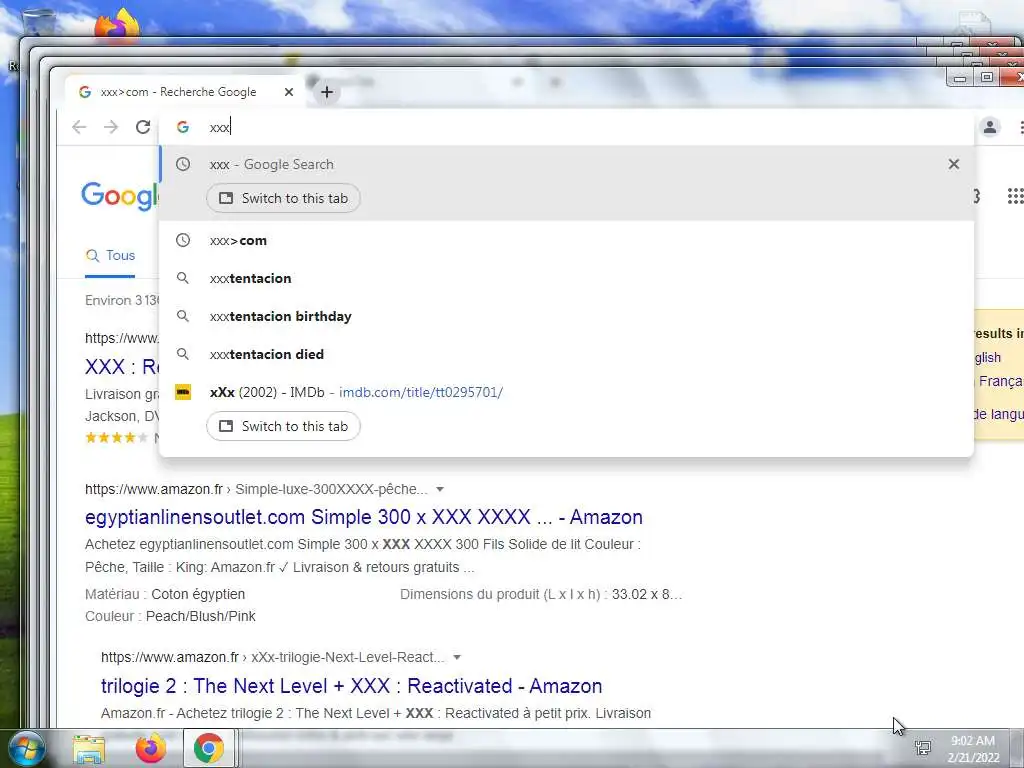Expand the arrow next to xXx-trilogie-Next-Level-React URL

(x=457, y=657)
